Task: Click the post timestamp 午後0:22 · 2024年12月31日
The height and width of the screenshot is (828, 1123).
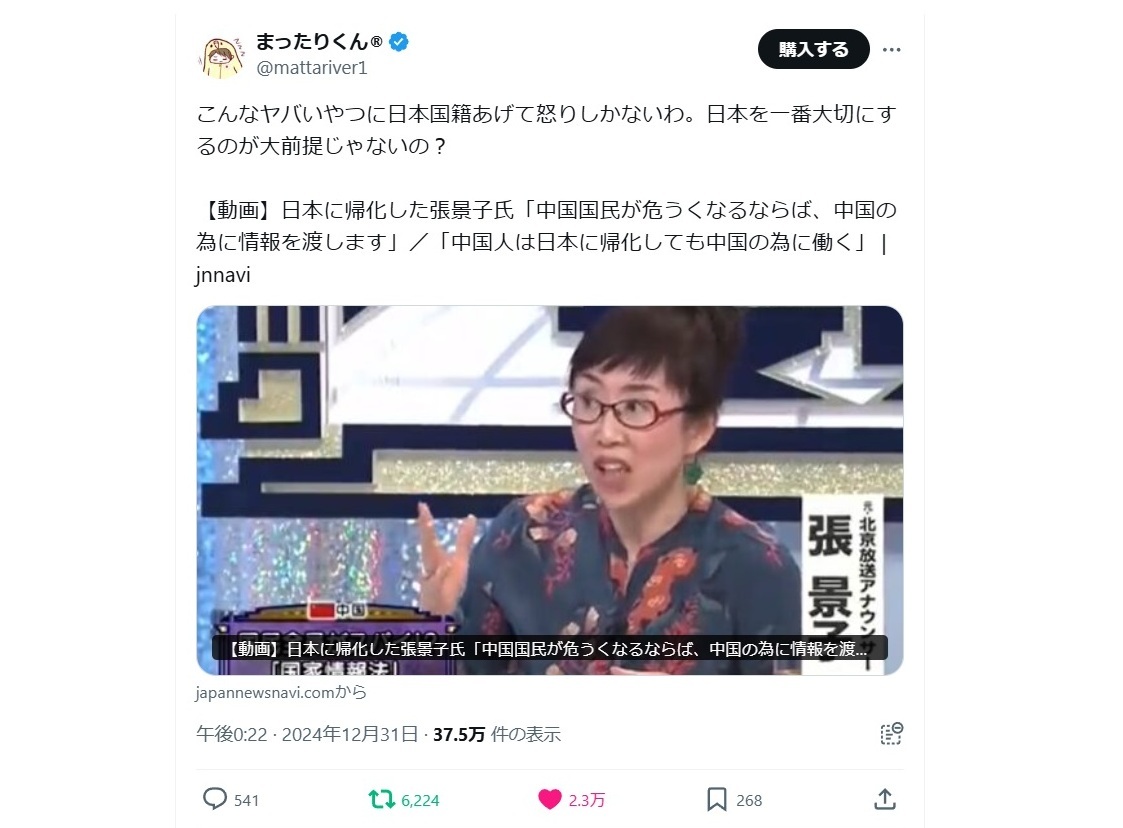Action: pos(307,734)
